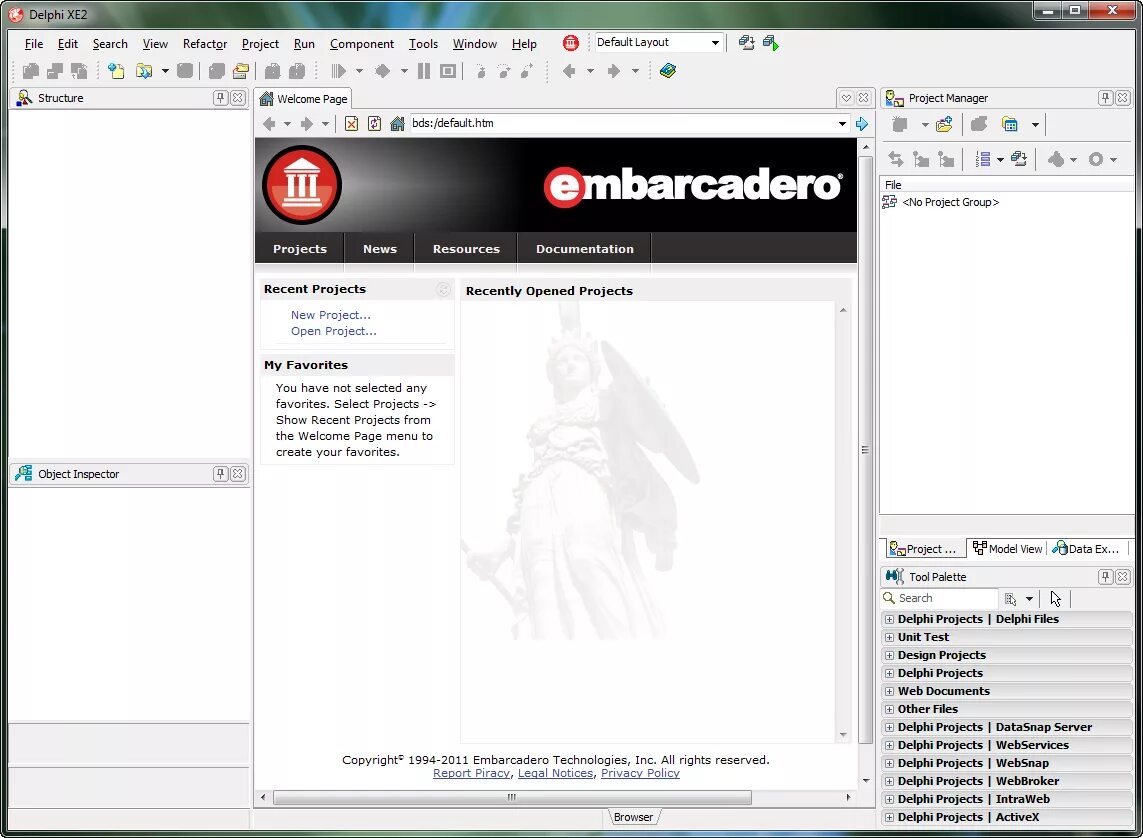Toggle the pin on Tool Palette panel
The width and height of the screenshot is (1143, 838).
[x=1105, y=576]
